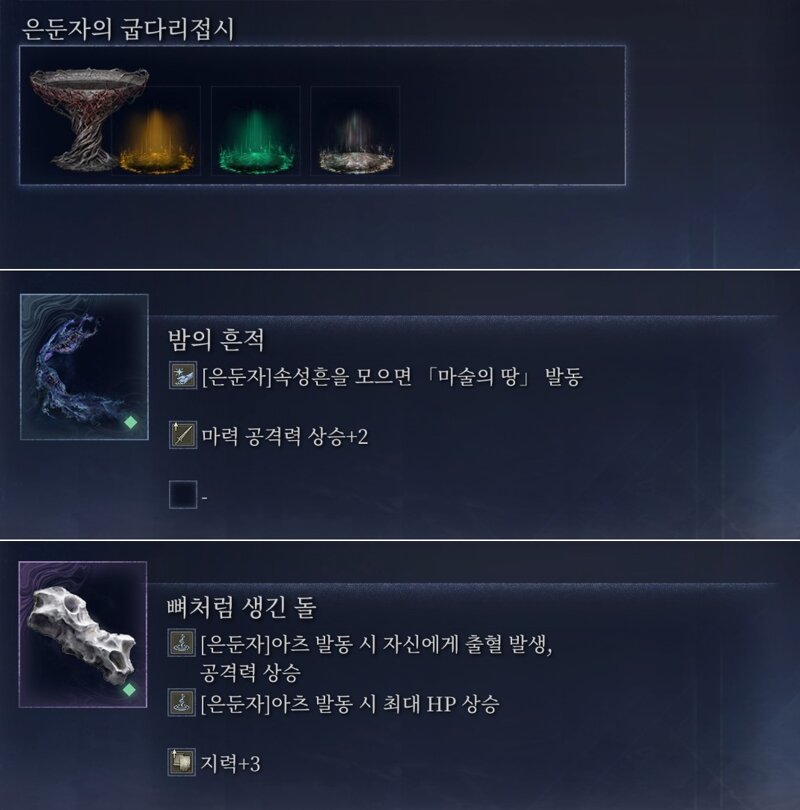Select the 마력 공격력 상승+2 effect text
The height and width of the screenshot is (810, 800).
[285, 437]
